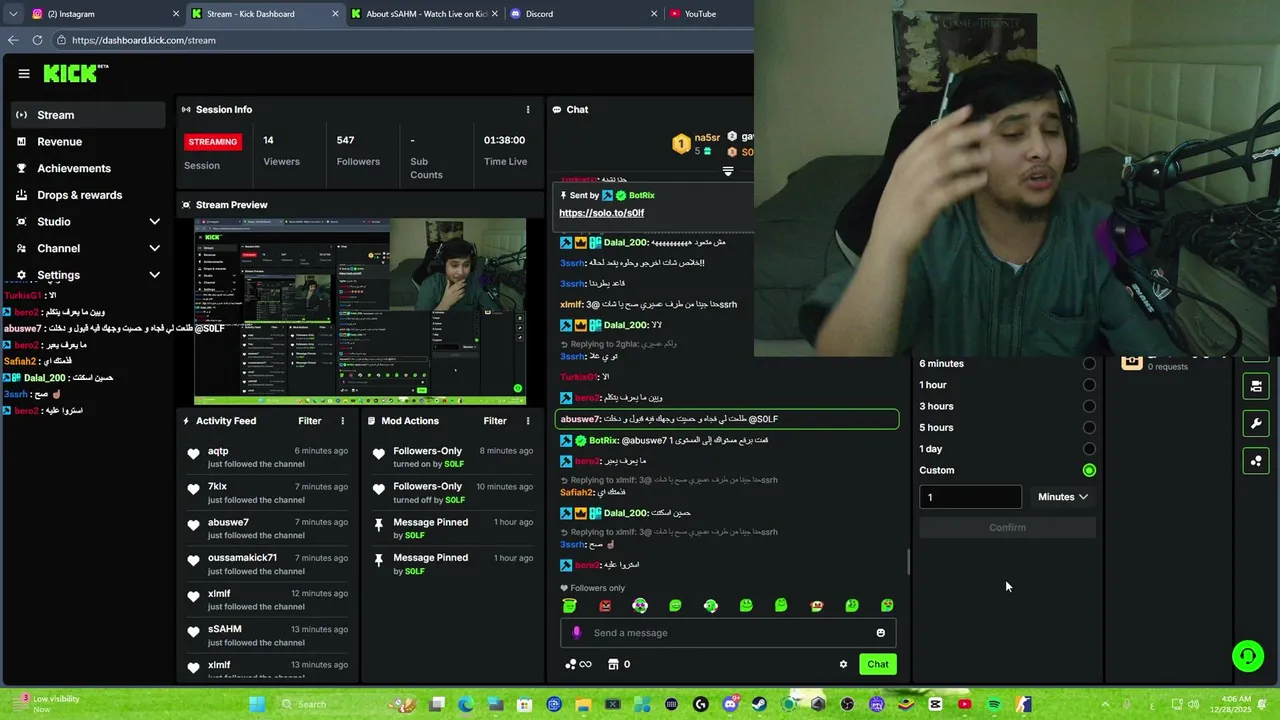Screen dimensions: 1280x720
Task: Open the pinned solo.to/s0lf link
Action: pos(601,213)
